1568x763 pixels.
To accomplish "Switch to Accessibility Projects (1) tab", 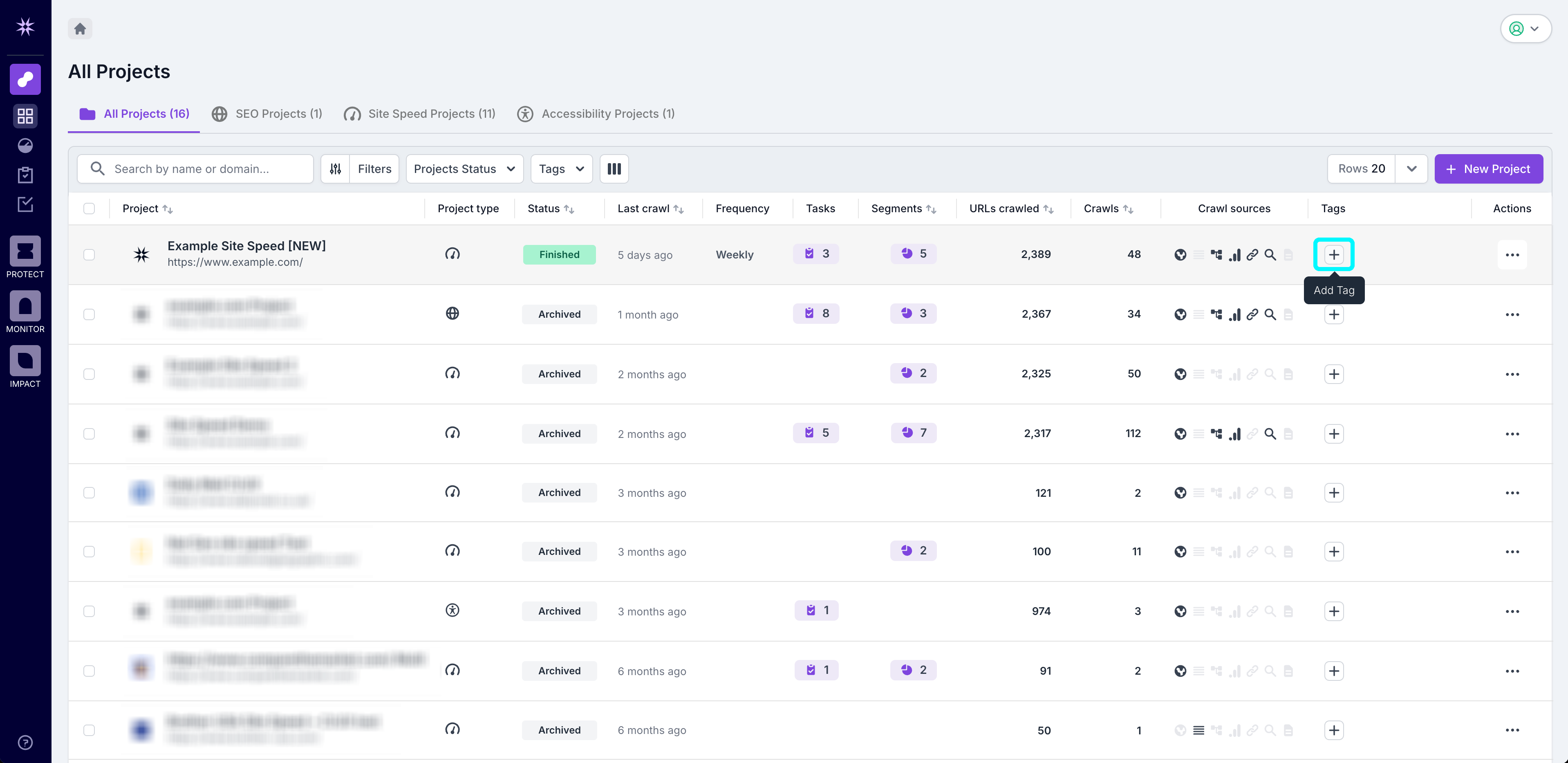I will pos(595,114).
